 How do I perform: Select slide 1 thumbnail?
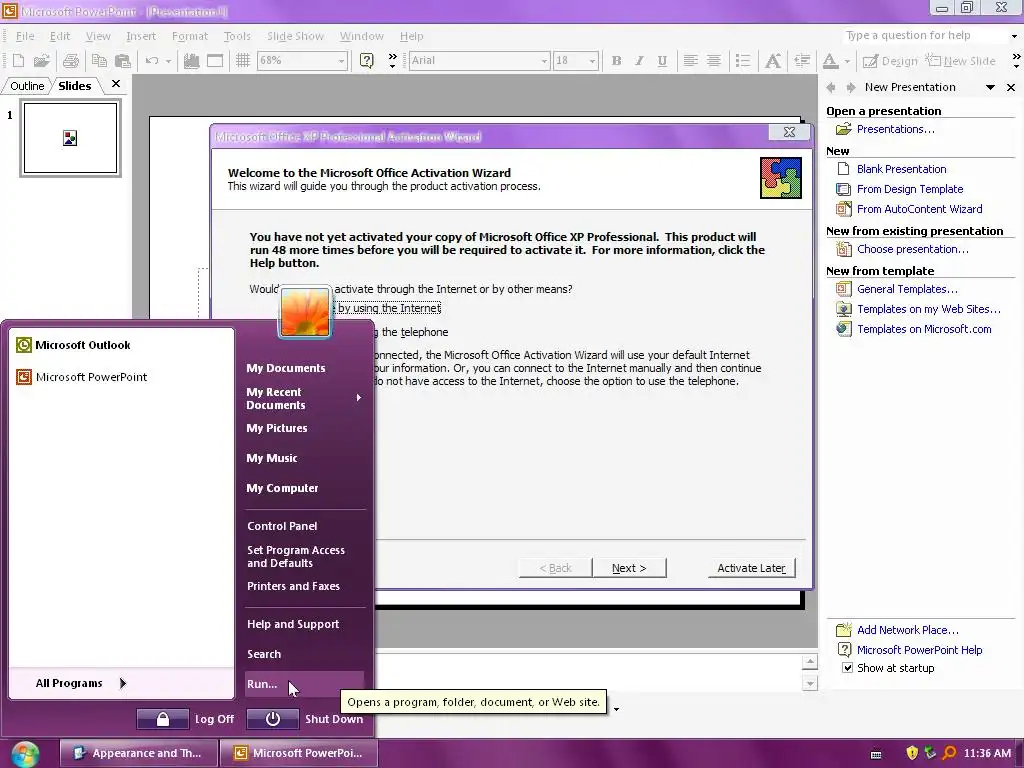click(x=71, y=138)
